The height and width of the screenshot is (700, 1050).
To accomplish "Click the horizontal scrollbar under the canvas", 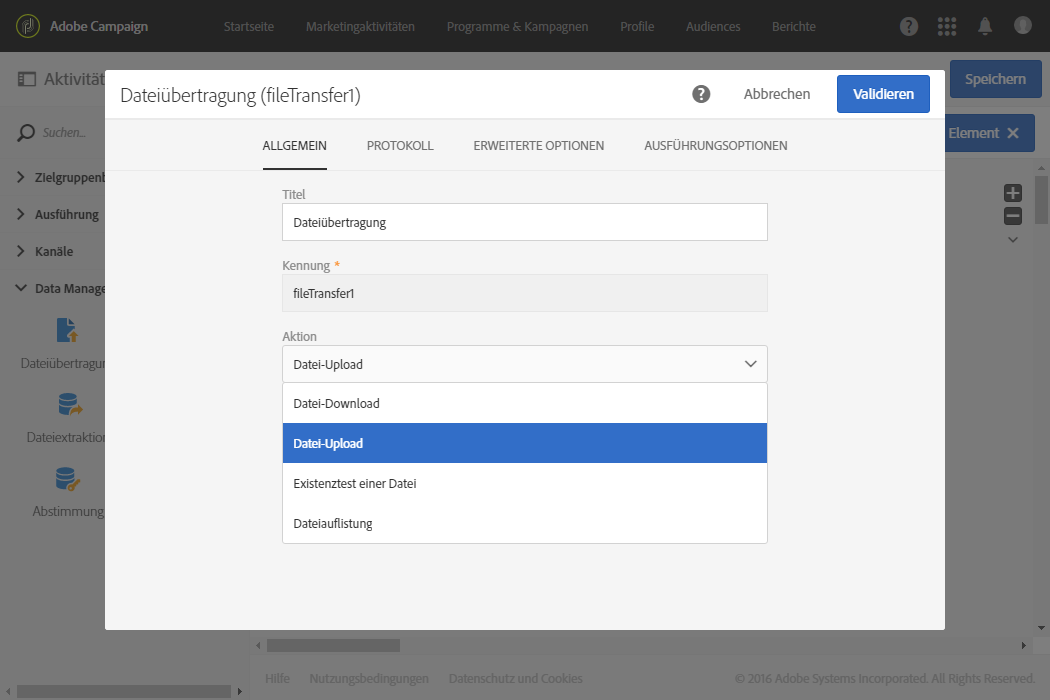I will click(334, 646).
